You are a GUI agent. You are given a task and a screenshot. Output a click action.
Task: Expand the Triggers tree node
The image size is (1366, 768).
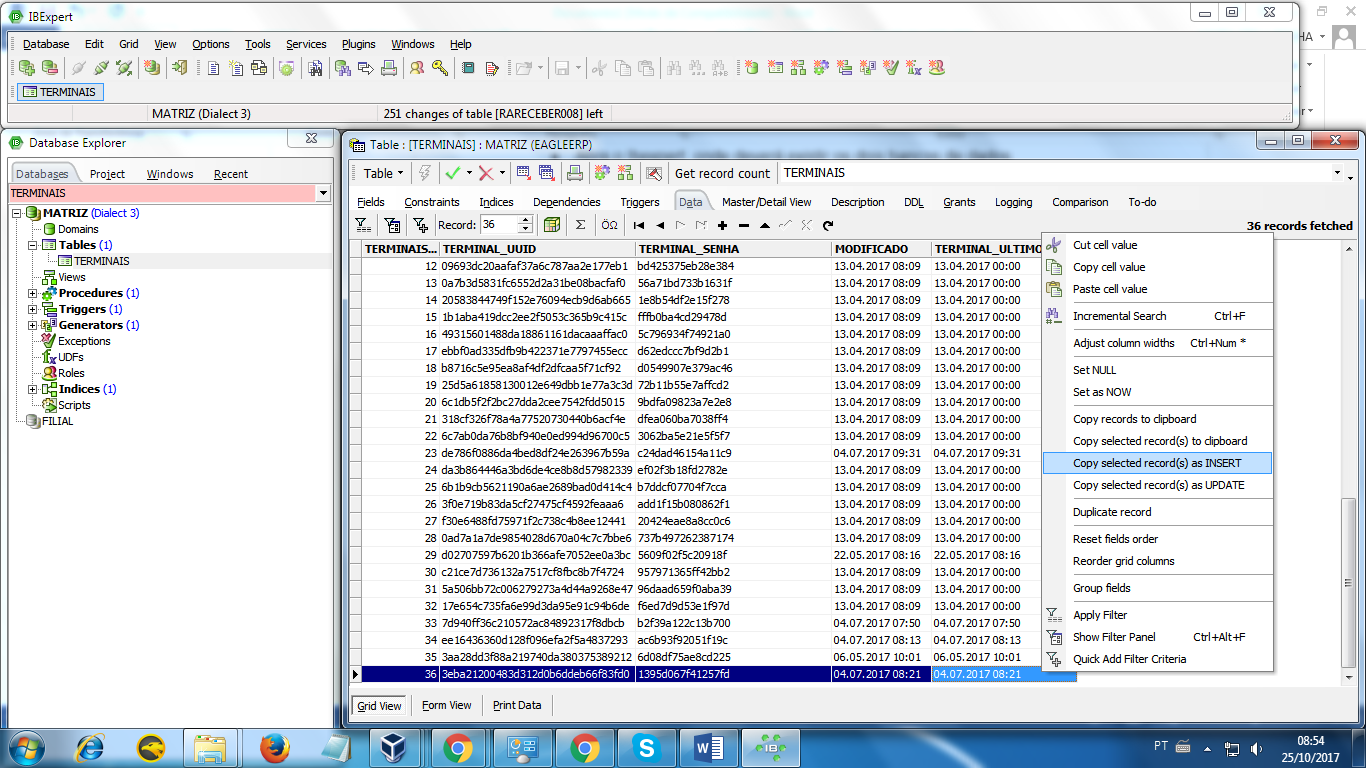tap(33, 309)
